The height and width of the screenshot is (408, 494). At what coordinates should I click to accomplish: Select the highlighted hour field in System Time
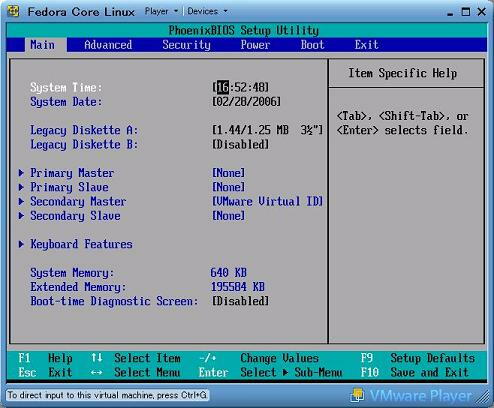[x=223, y=87]
